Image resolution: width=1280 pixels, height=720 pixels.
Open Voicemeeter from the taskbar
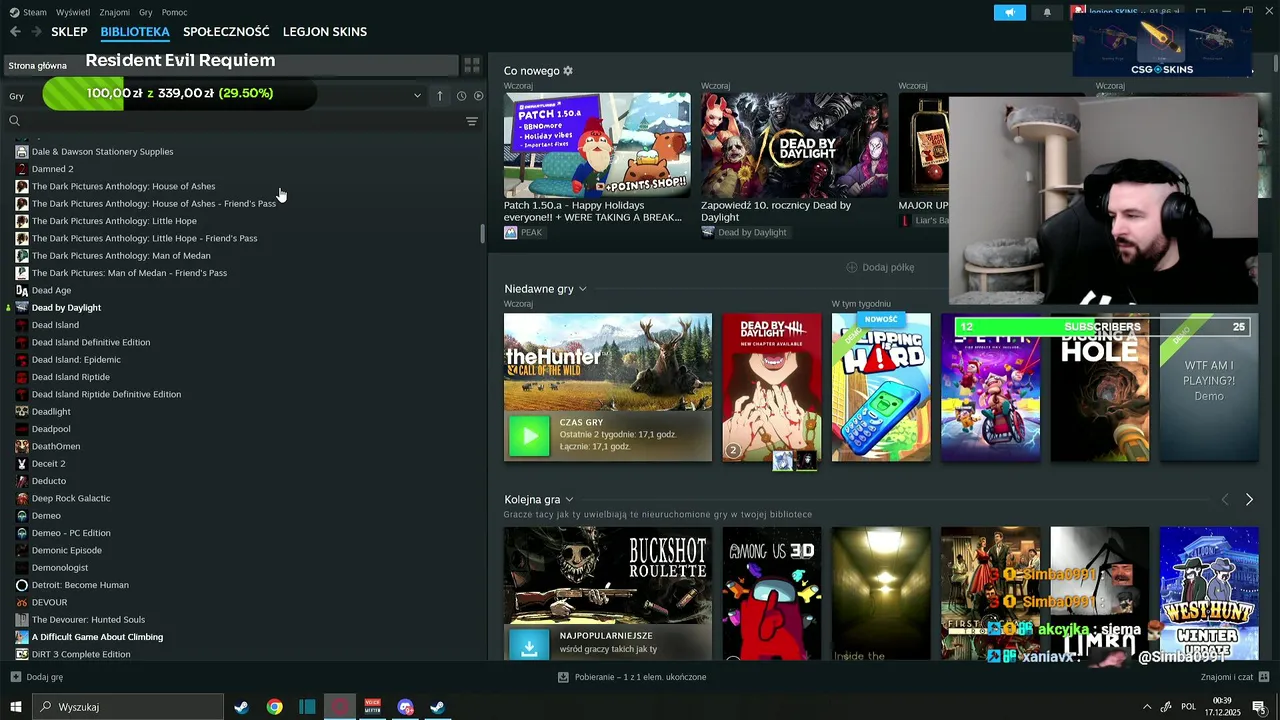pos(373,707)
